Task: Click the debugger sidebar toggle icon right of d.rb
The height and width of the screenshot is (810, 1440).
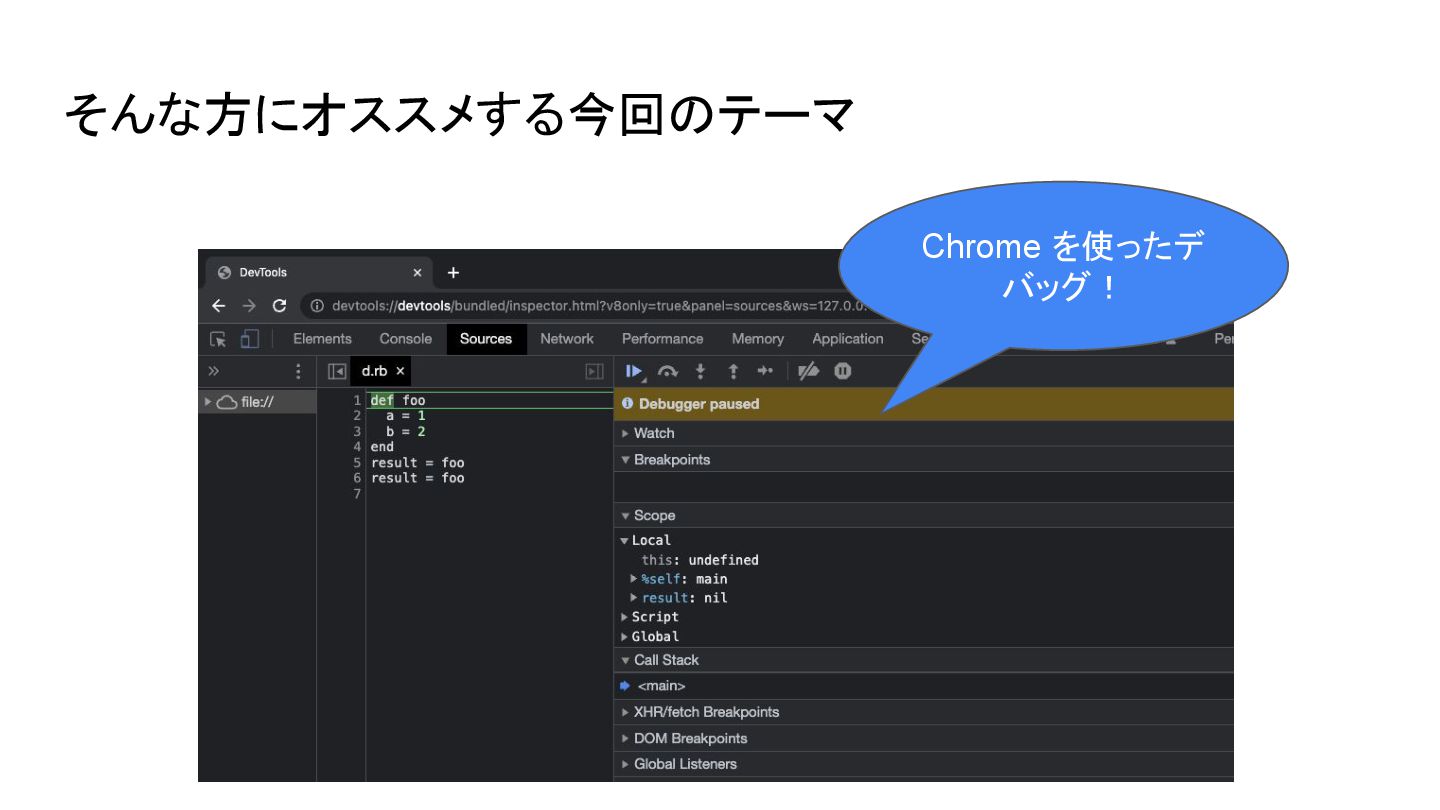Action: tap(594, 371)
